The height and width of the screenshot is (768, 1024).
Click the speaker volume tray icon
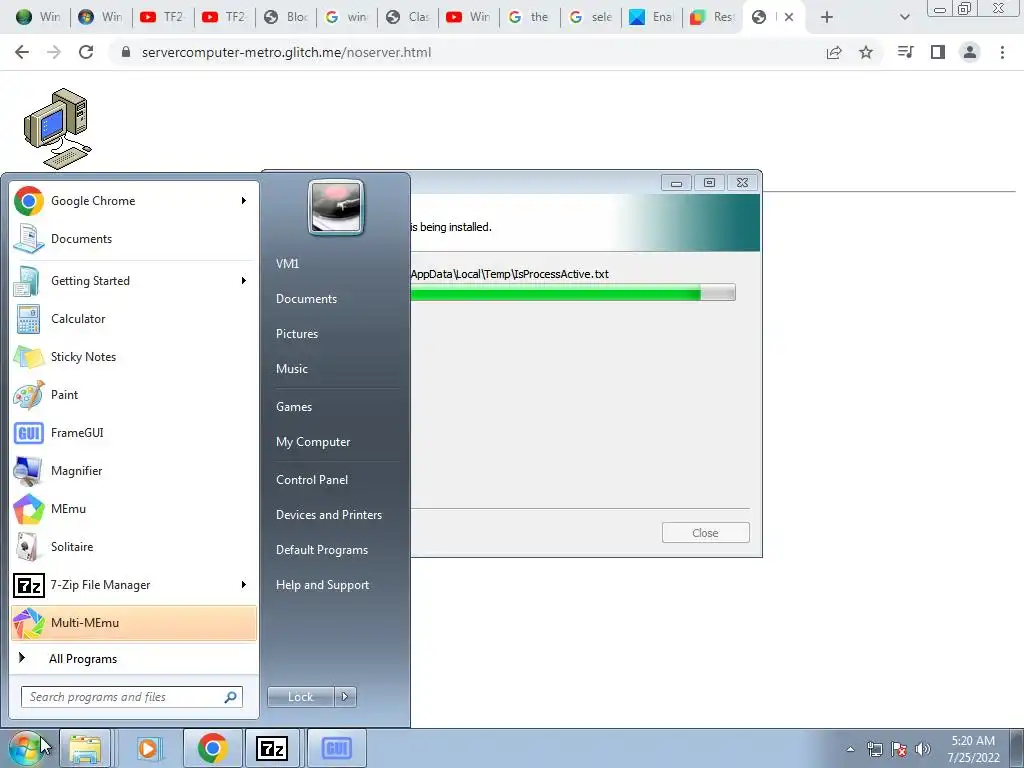923,749
